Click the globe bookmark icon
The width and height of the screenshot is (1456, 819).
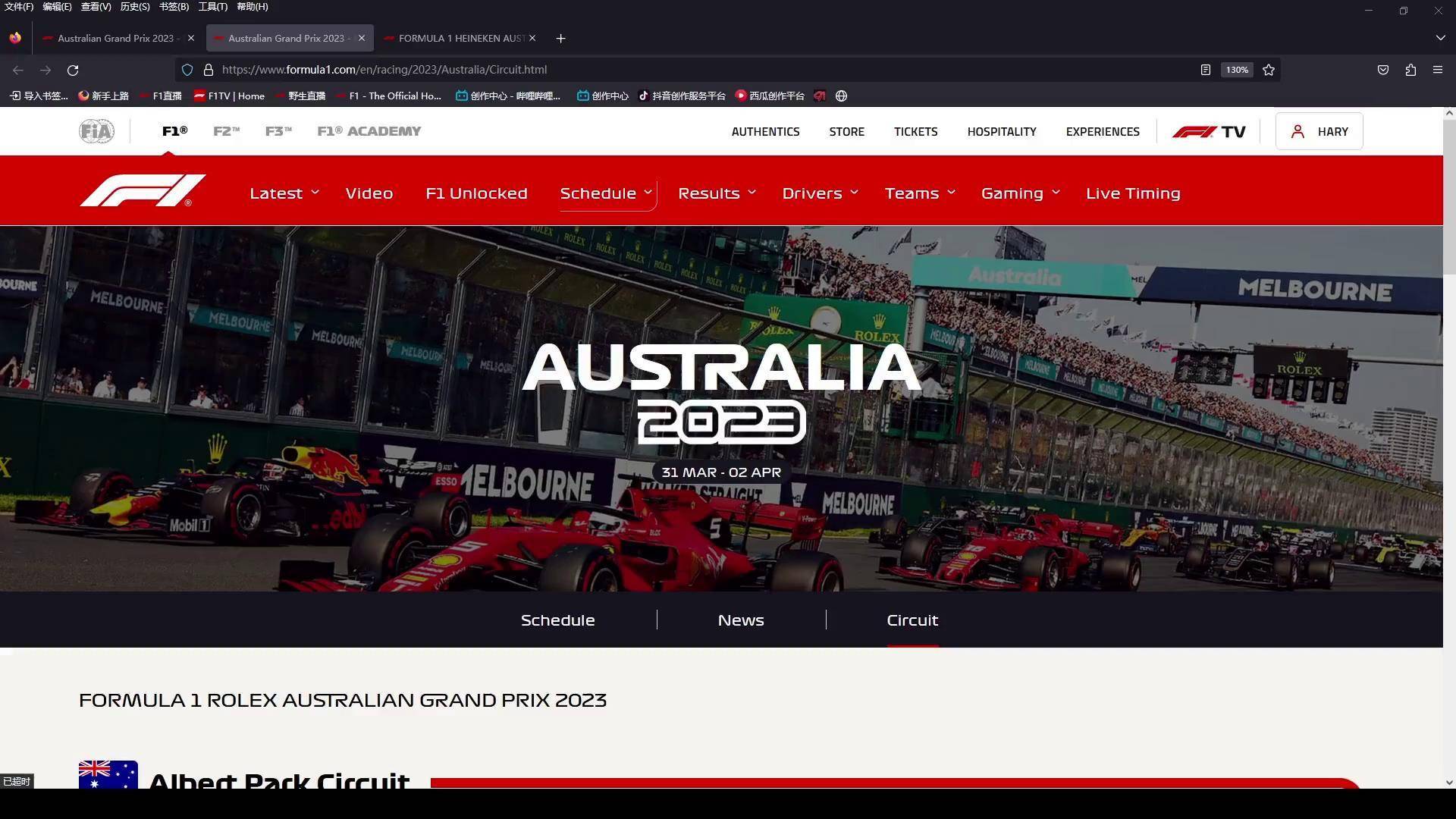pos(841,96)
